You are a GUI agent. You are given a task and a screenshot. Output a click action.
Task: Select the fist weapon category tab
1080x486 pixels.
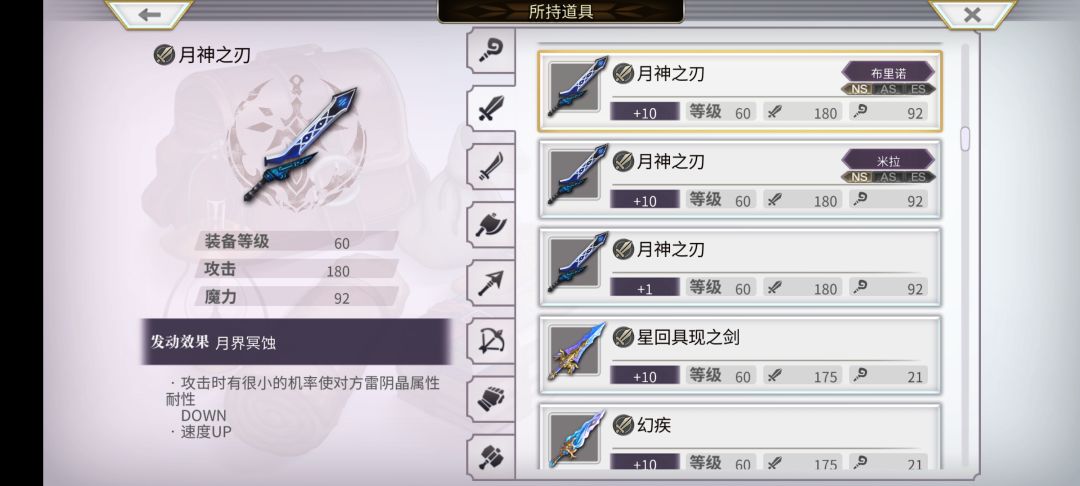[x=490, y=399]
